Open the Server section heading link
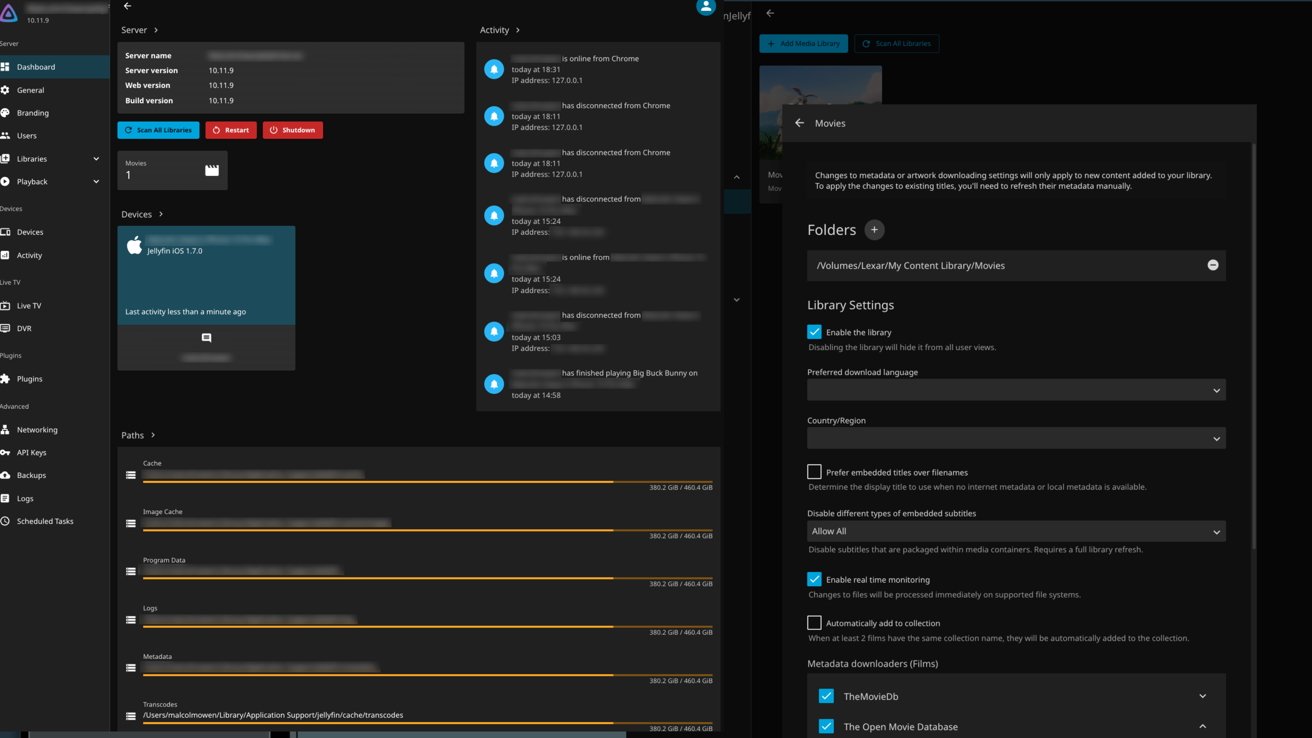Viewport: 1312px width, 738px height. 140,30
